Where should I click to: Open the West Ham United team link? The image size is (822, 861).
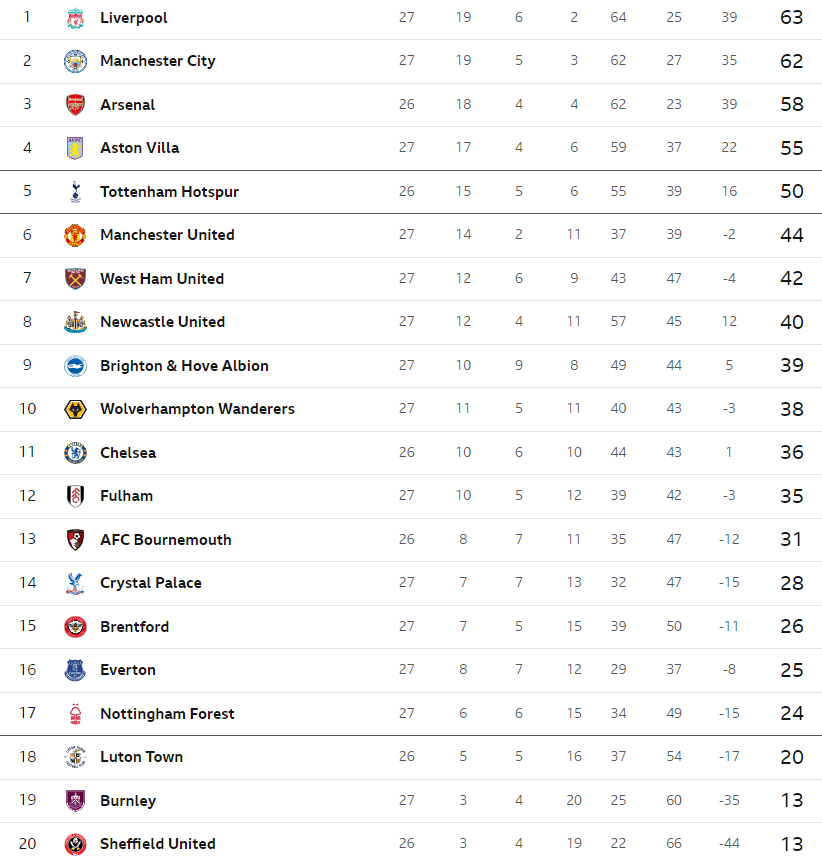tap(162, 279)
